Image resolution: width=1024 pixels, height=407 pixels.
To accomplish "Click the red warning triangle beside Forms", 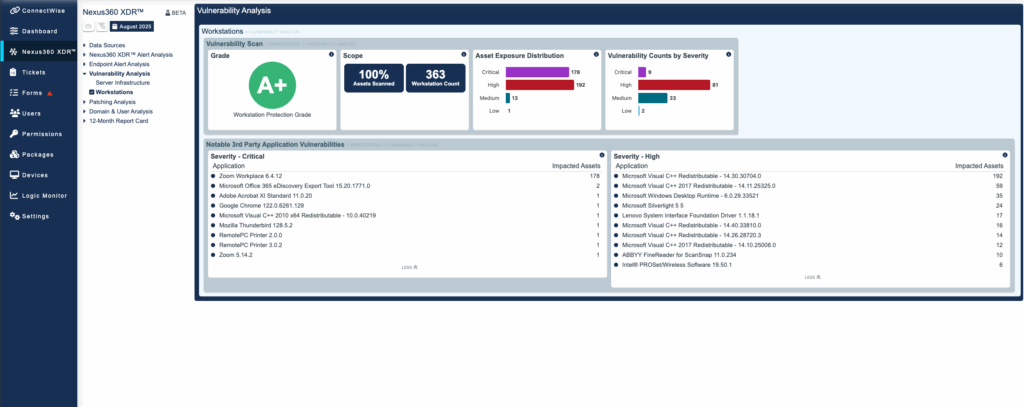I will pyautogui.click(x=50, y=93).
